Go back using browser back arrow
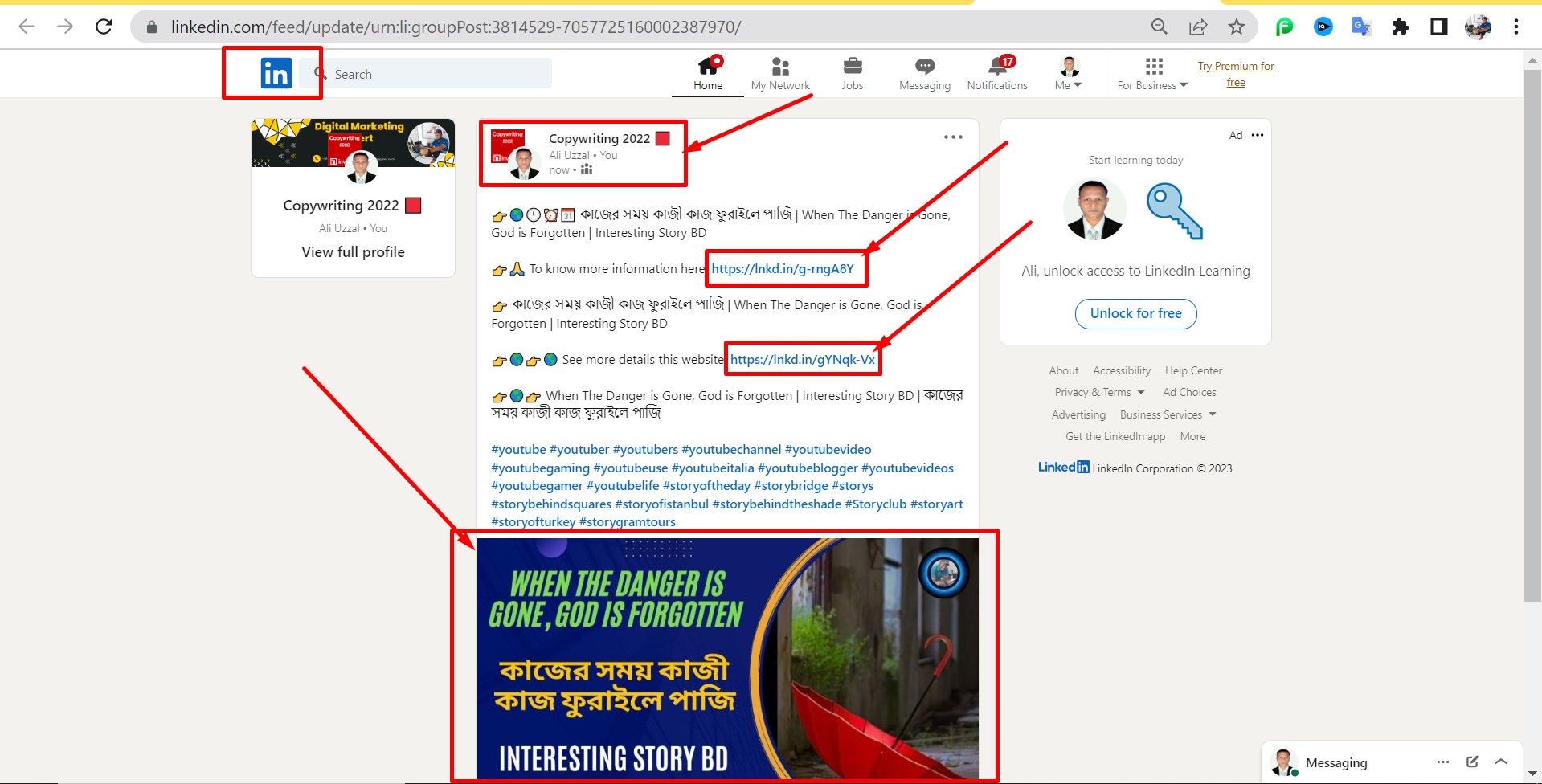The image size is (1542, 784). click(x=27, y=27)
